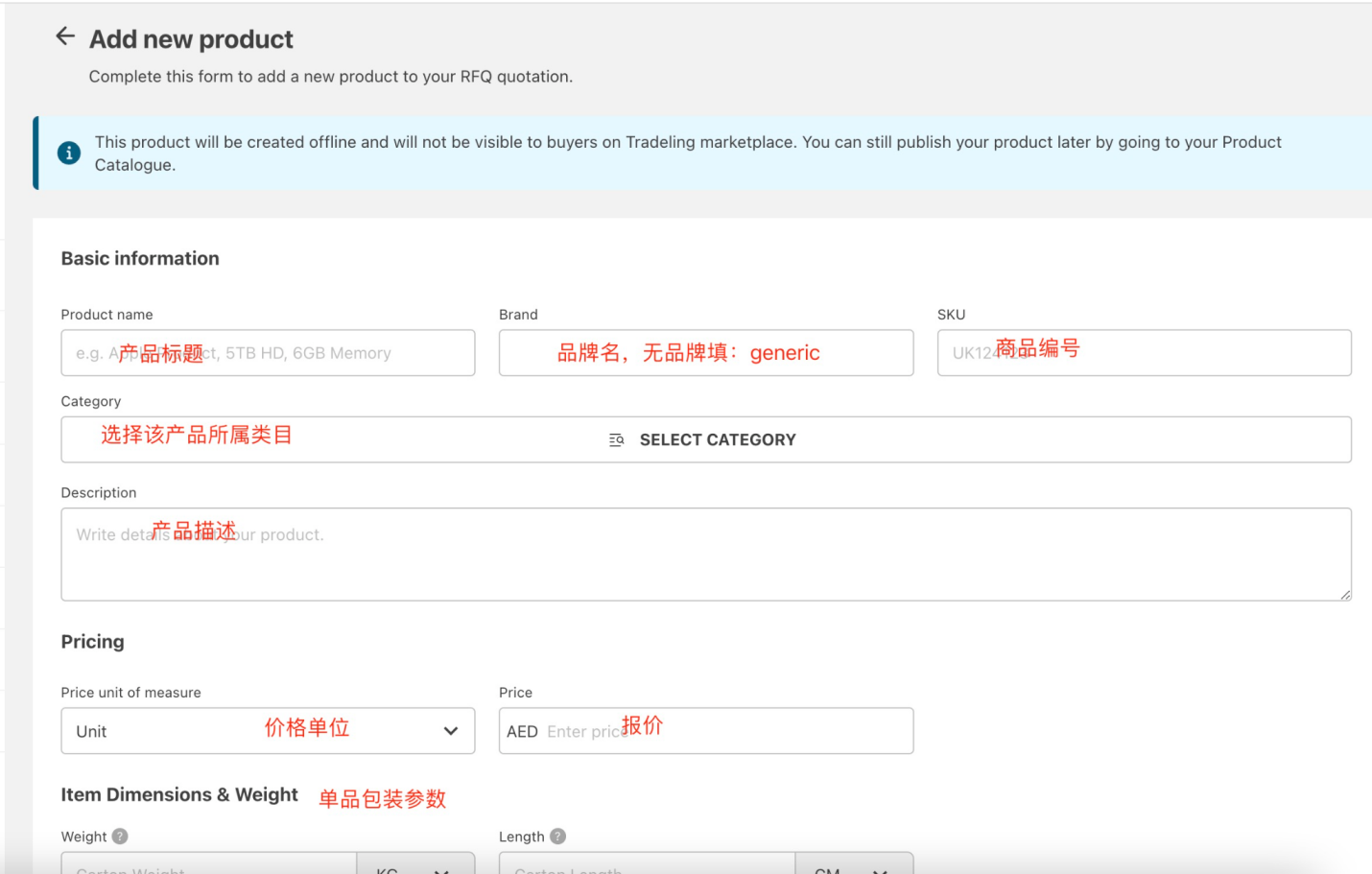Expand the KG weight unit dropdown
Viewport: 1372px width, 874px height.
tap(414, 866)
